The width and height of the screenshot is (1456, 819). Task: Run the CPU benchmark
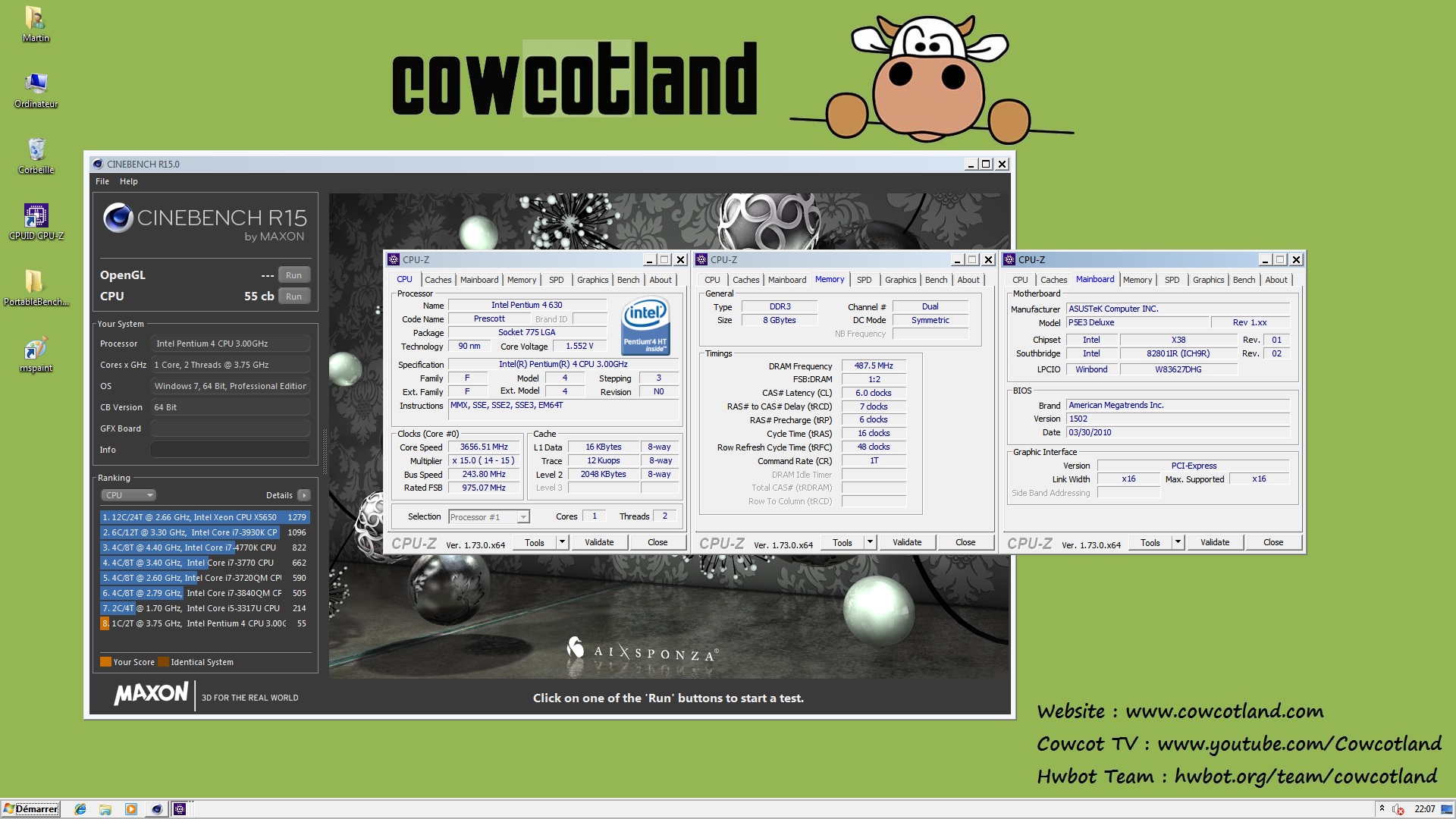pyautogui.click(x=293, y=297)
